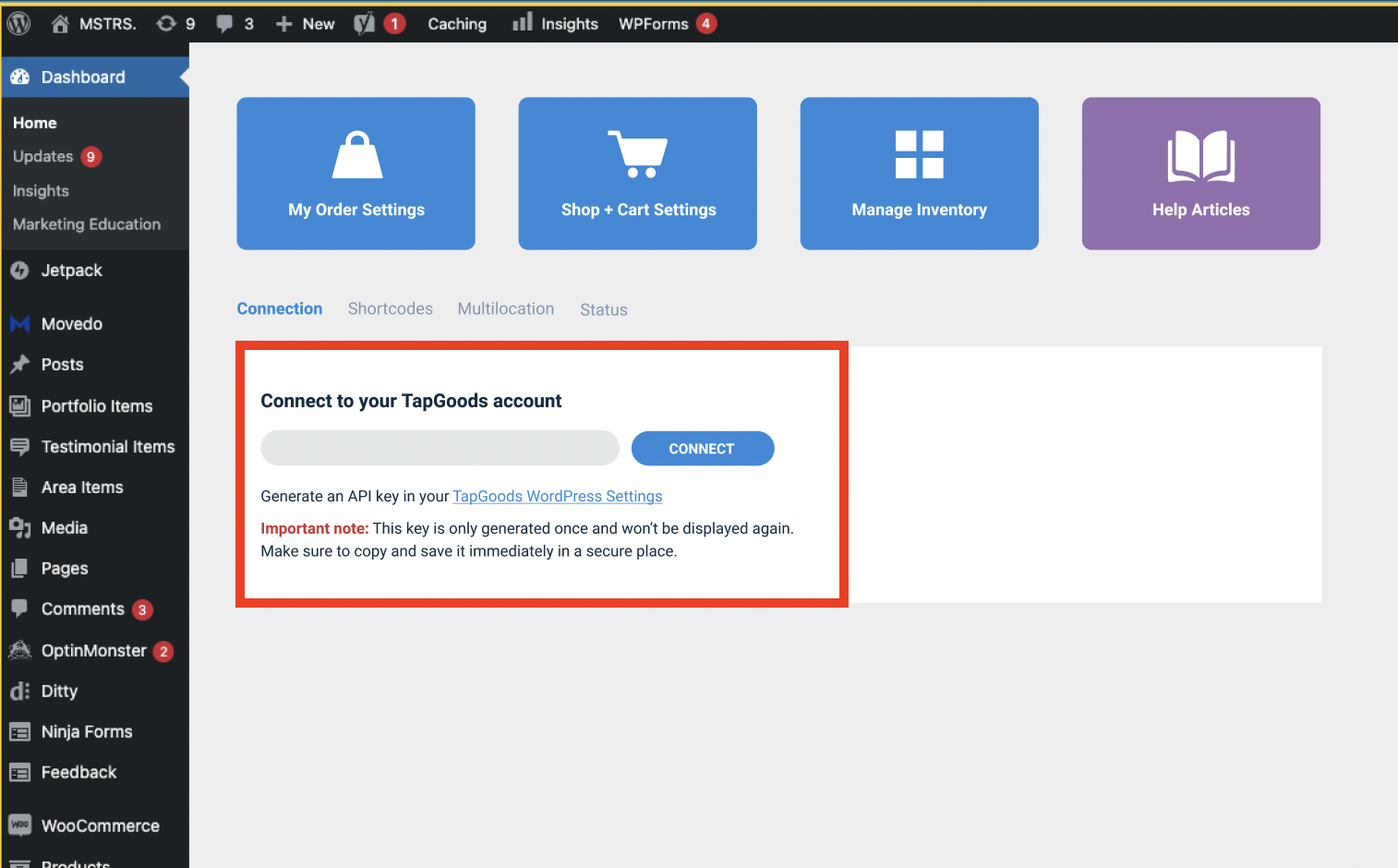Screen dimensions: 1398x868
Task: Click the OptinMonster badge showing 2
Action: (163, 651)
